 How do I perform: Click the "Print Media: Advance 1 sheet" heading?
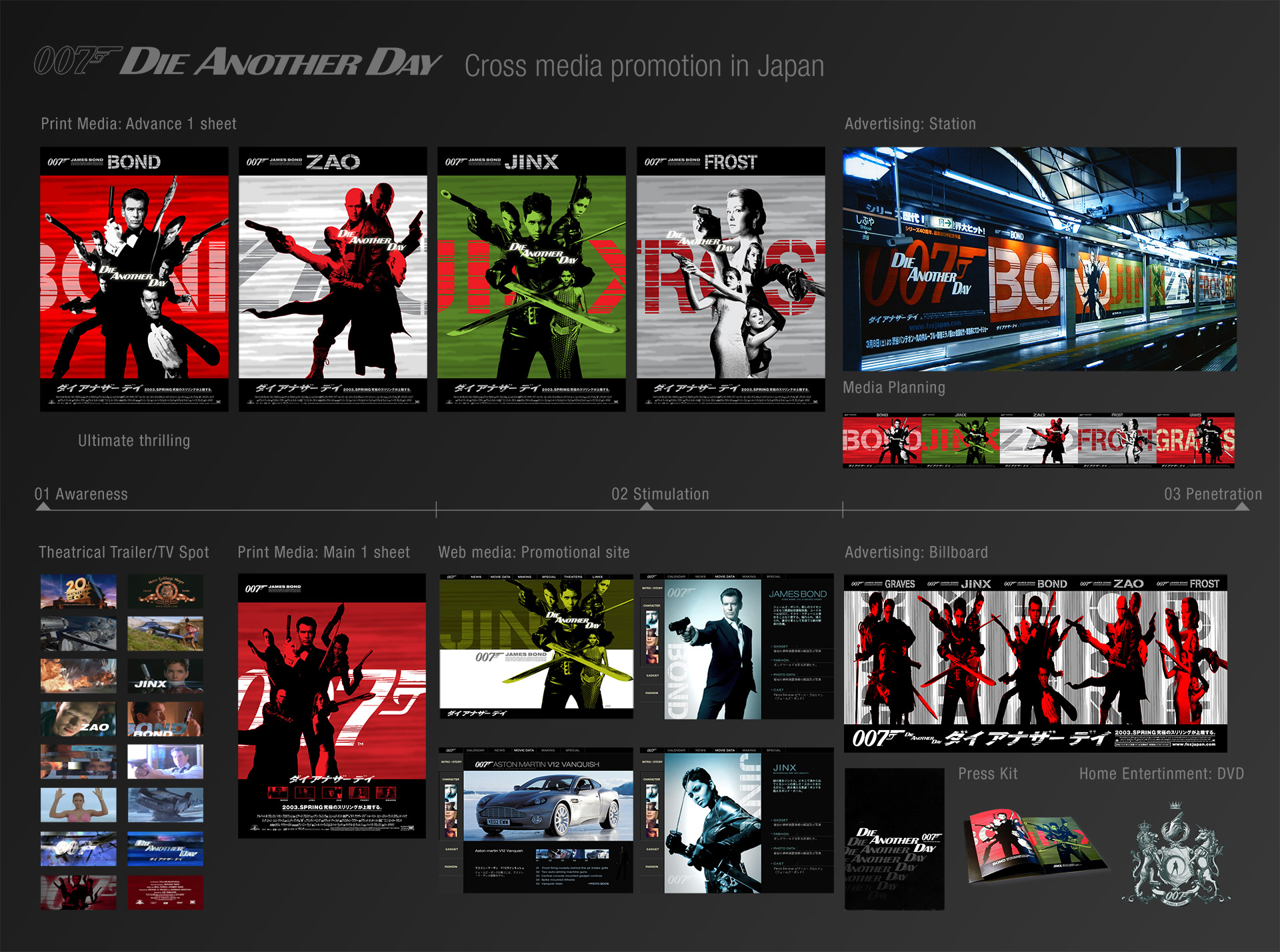[139, 124]
